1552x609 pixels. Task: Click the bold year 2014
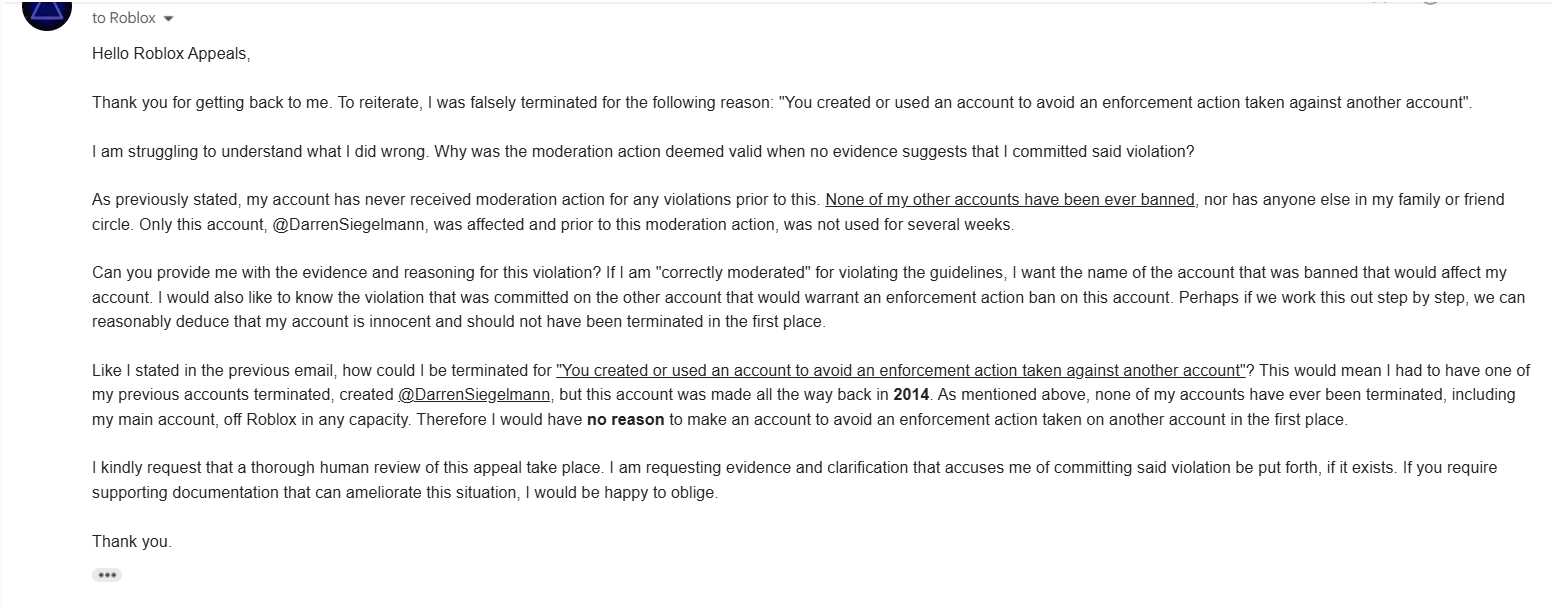click(x=912, y=394)
